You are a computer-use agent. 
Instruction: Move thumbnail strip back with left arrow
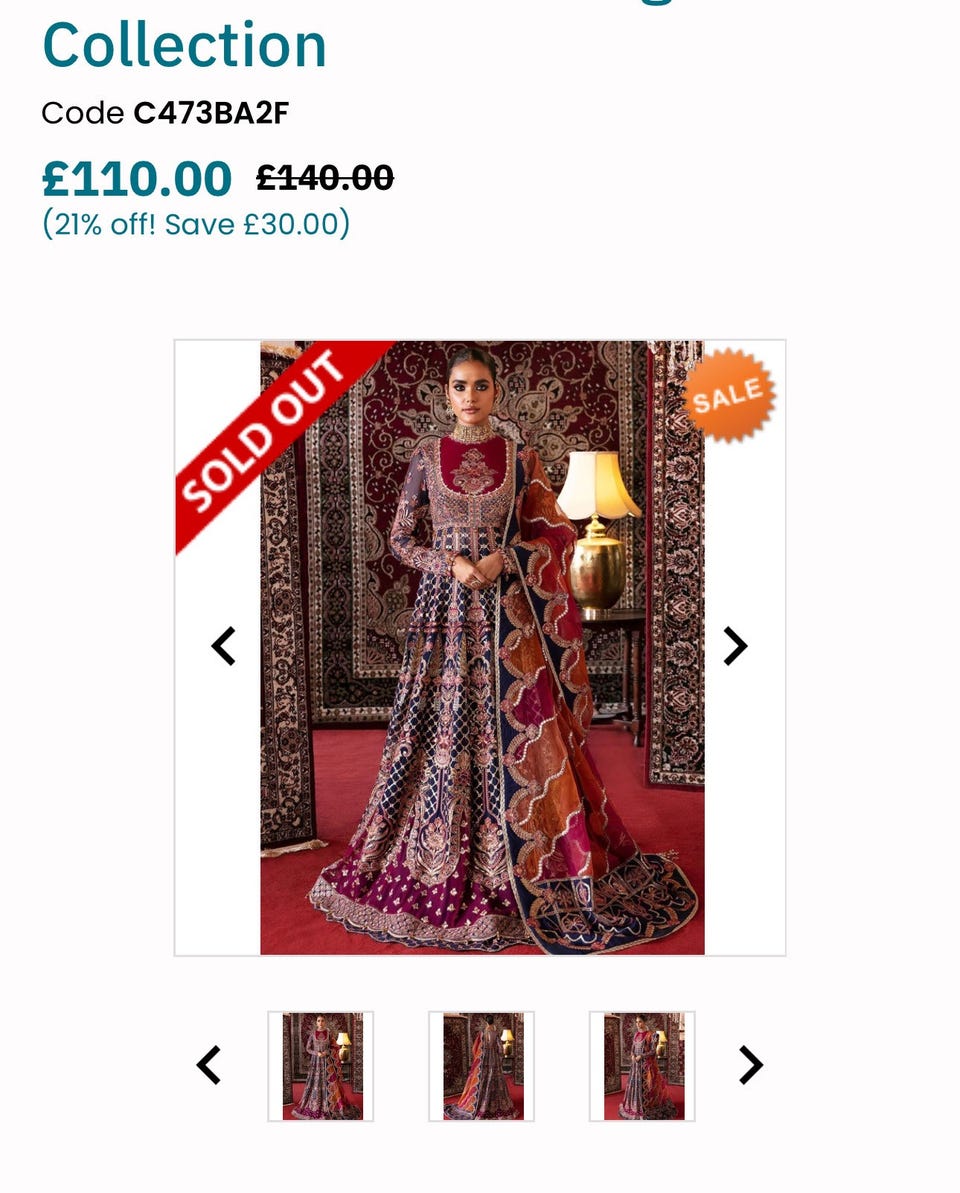tap(208, 1065)
